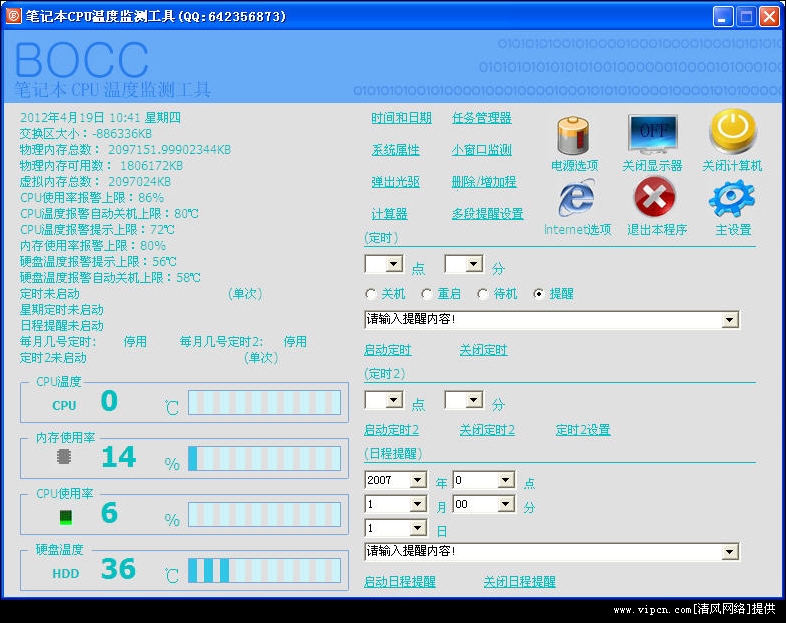This screenshot has width=786, height=623.
Task: Click the battery 电源选项 icon
Action: point(574,135)
